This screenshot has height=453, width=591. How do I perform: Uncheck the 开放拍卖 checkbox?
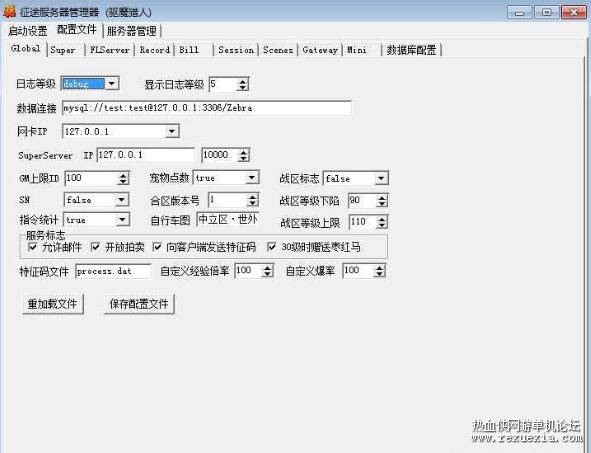(95, 247)
